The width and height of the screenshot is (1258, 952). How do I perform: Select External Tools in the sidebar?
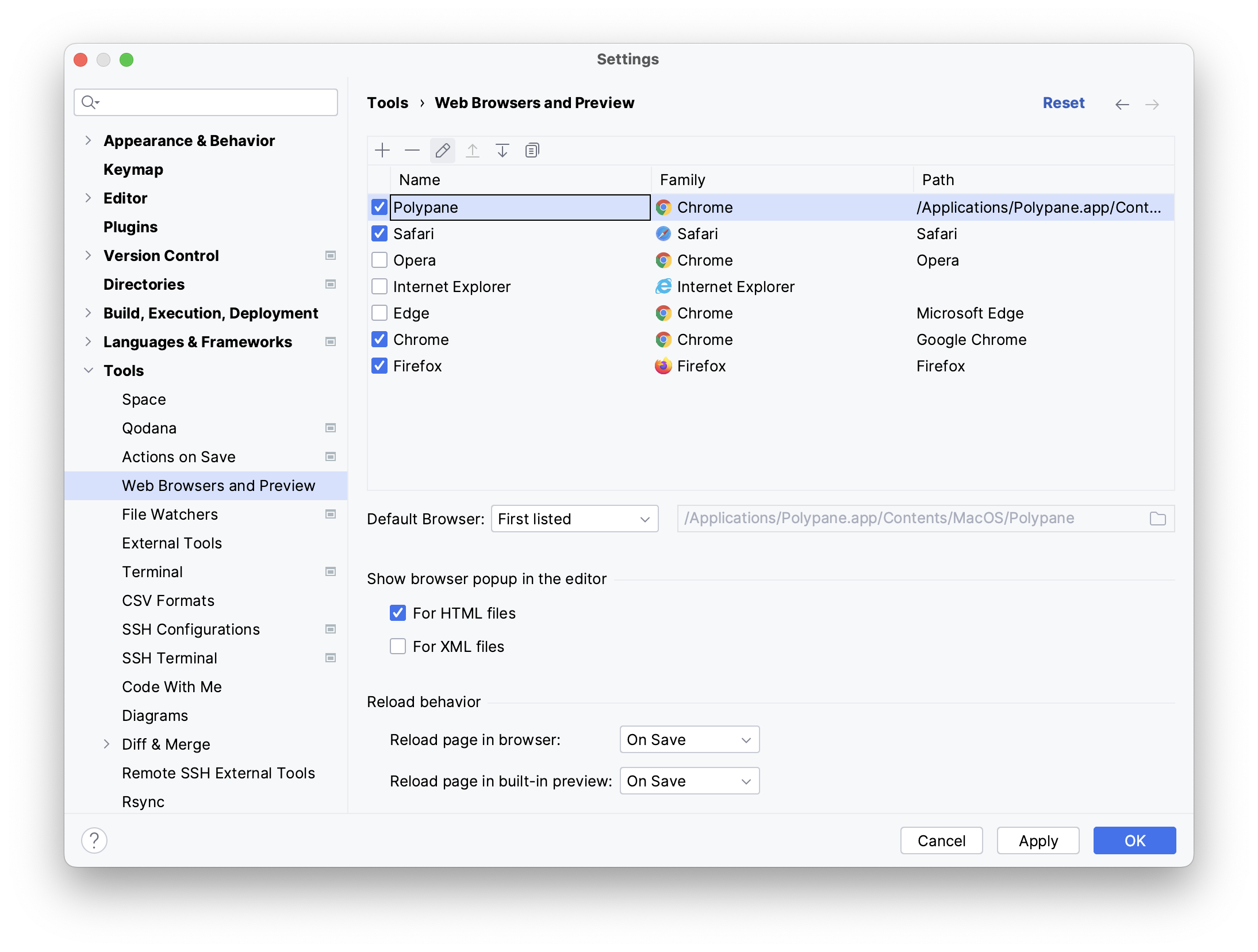tap(172, 543)
